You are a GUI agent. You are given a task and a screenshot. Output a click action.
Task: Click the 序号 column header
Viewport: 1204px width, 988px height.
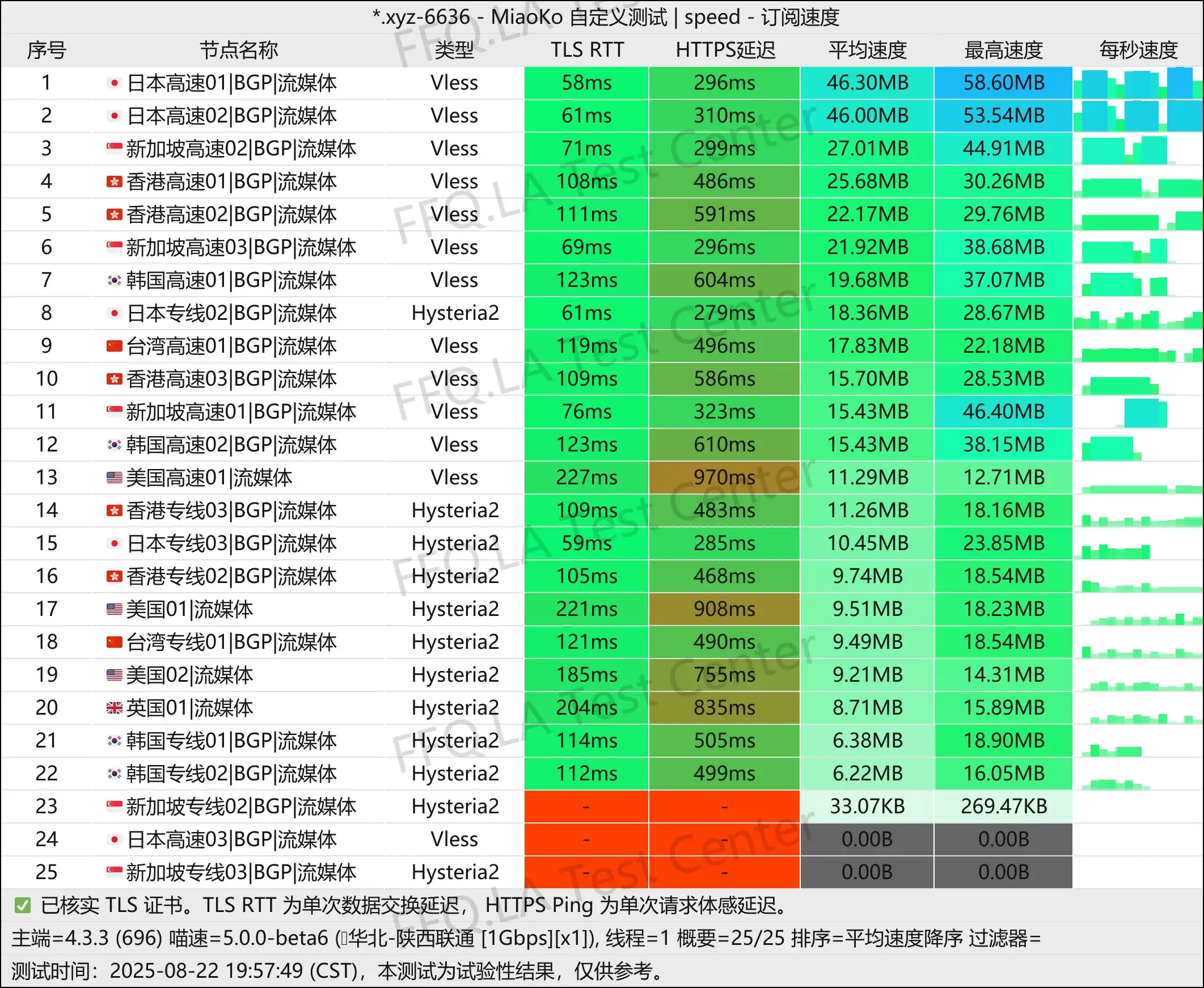(47, 50)
